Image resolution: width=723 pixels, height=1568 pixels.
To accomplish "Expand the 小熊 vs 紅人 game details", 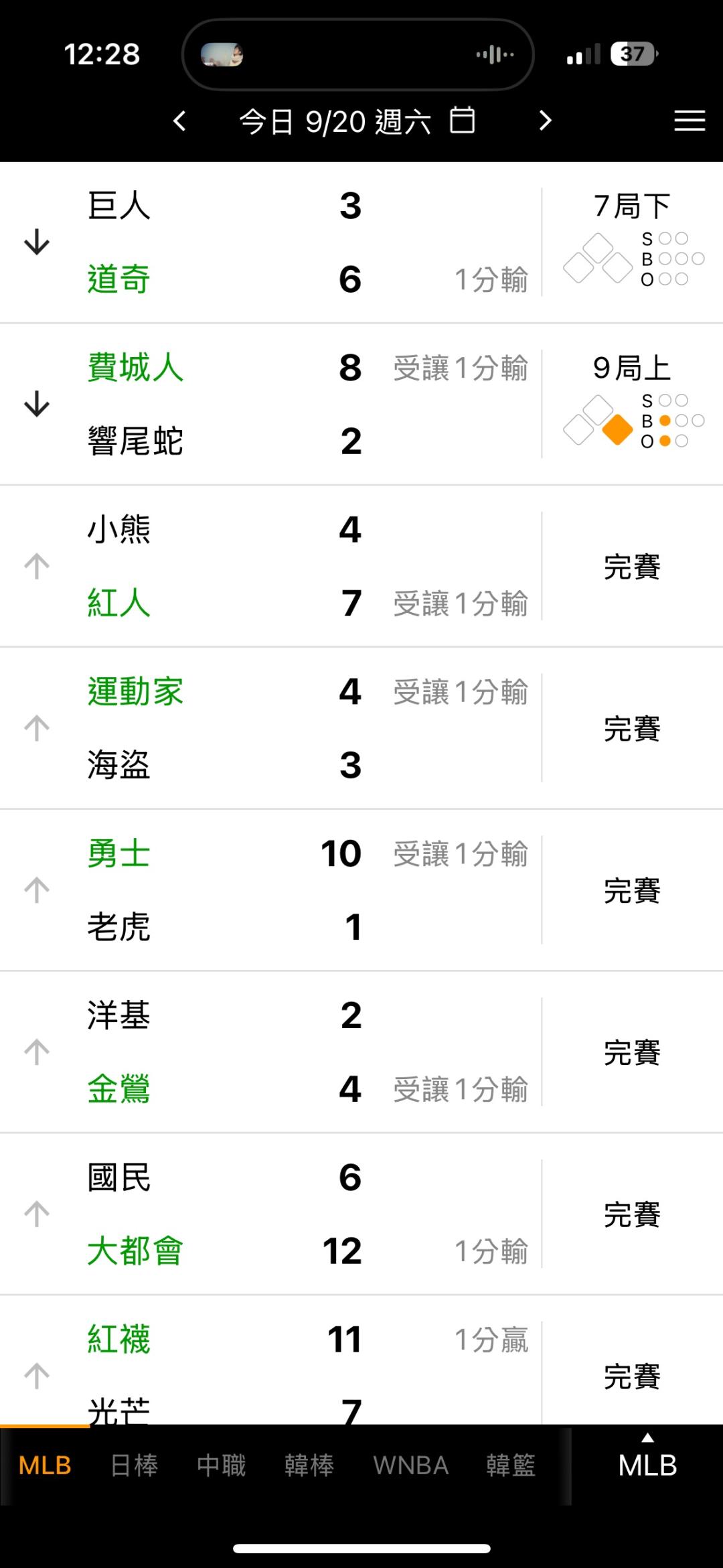I will coord(37,567).
